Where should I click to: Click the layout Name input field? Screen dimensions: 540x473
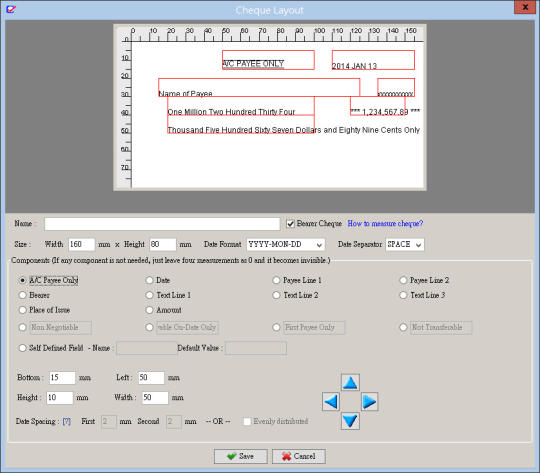coord(162,224)
